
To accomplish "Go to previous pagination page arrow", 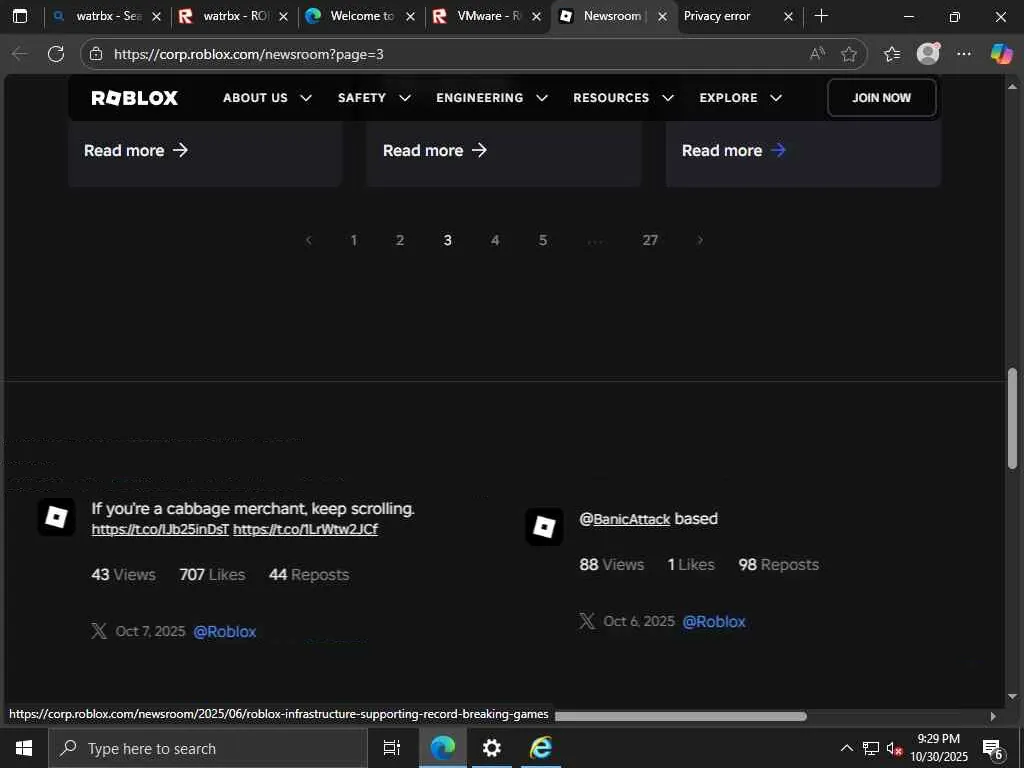I will 309,240.
